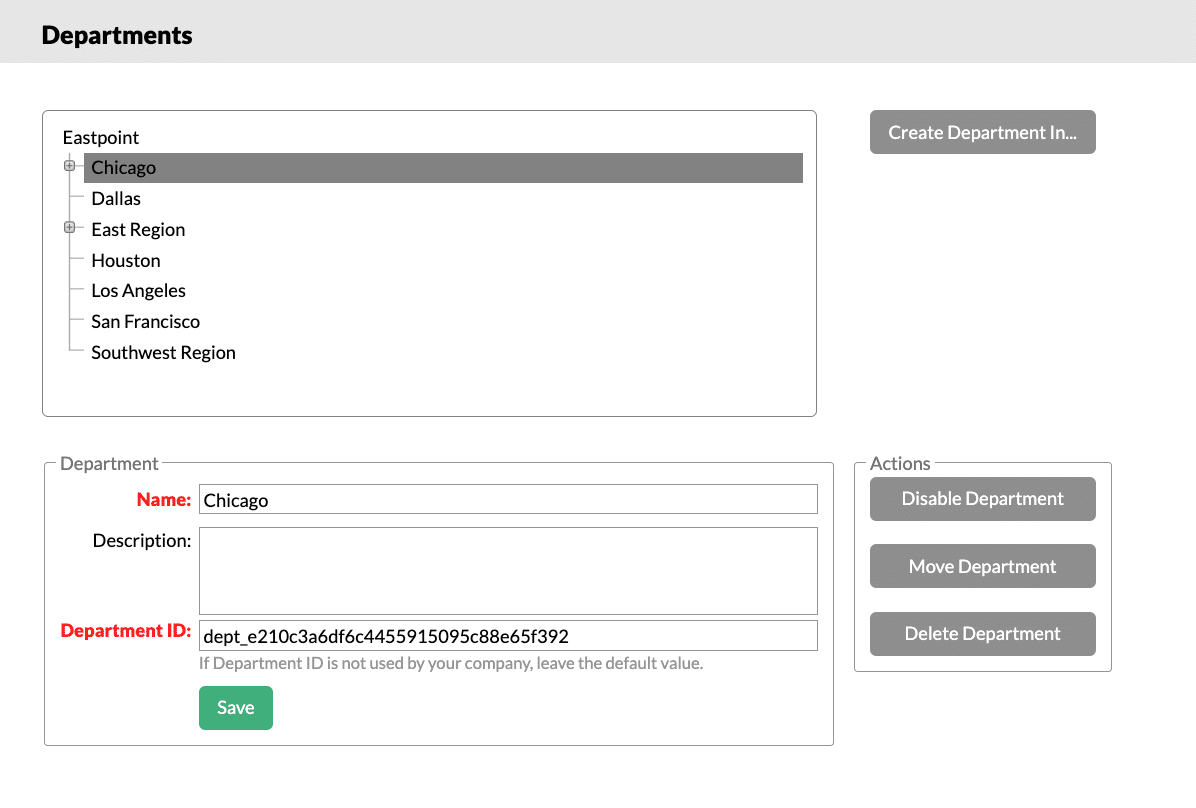Click the Departments page header
Viewport: 1196px width, 808px height.
click(116, 34)
